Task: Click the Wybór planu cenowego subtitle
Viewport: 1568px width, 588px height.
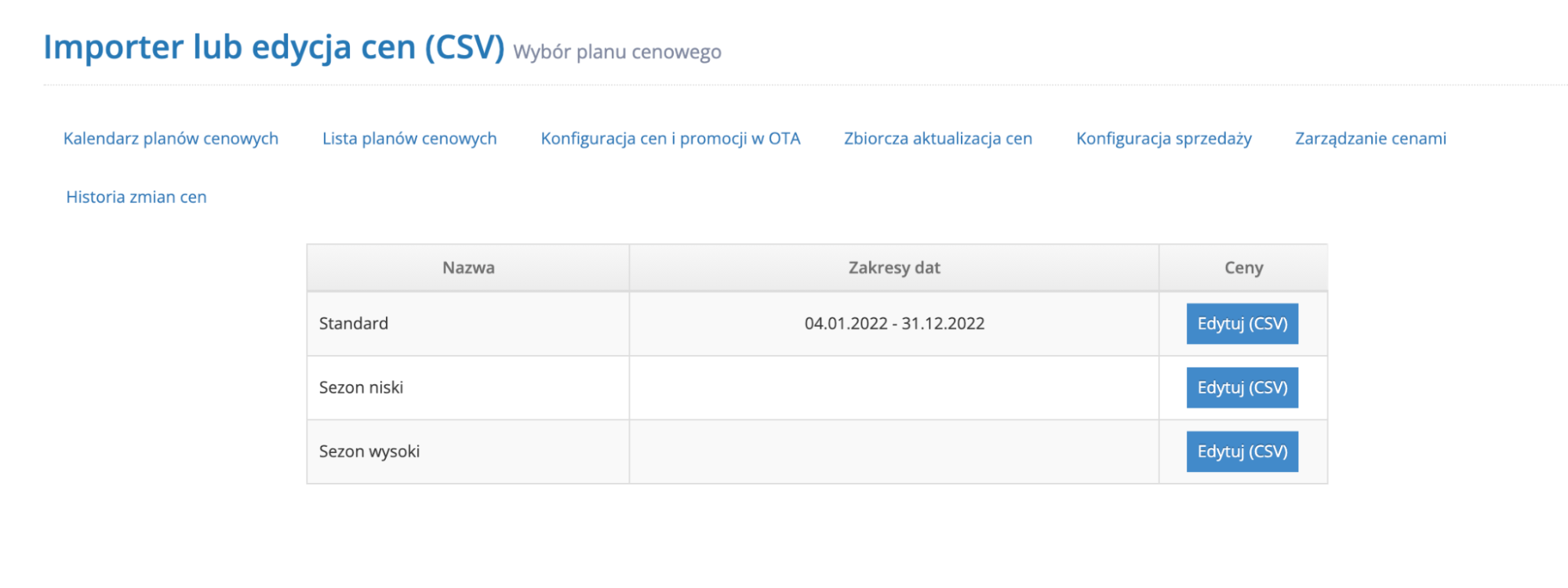Action: [x=617, y=53]
